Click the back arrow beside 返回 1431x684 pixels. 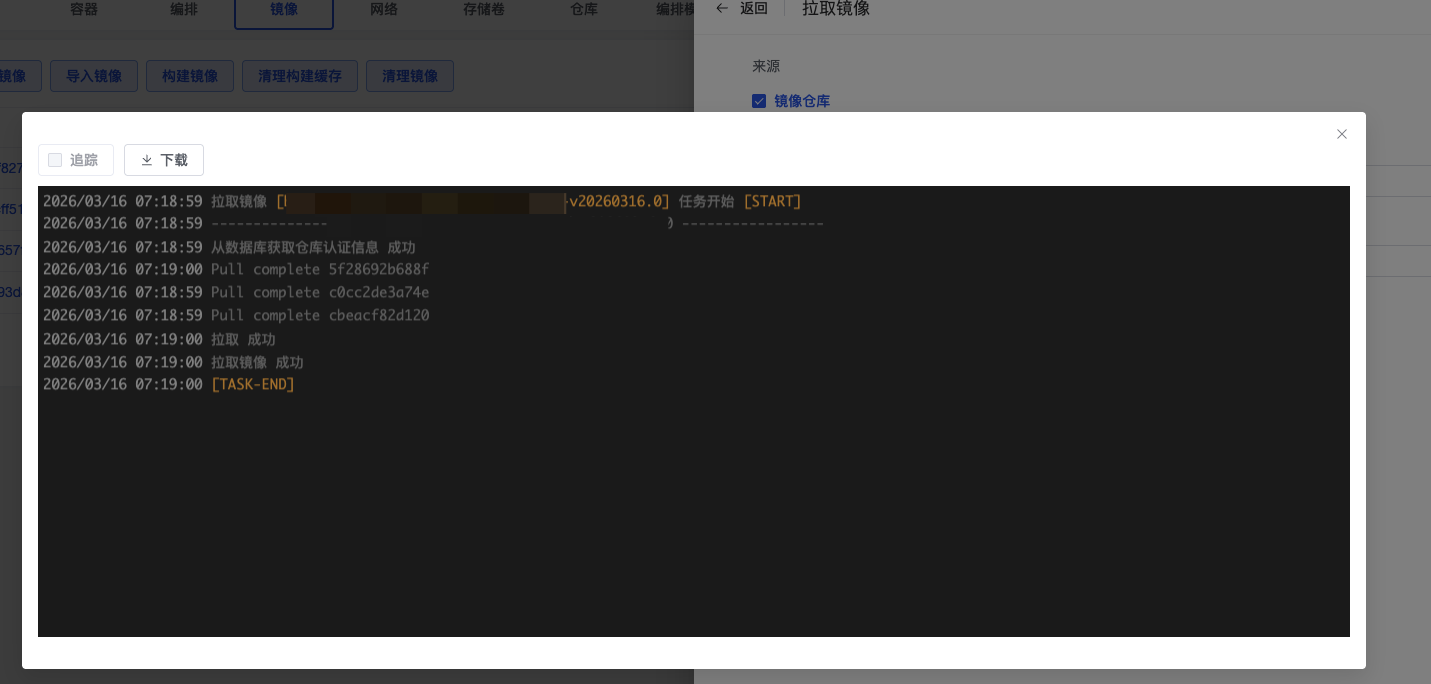pyautogui.click(x=722, y=8)
